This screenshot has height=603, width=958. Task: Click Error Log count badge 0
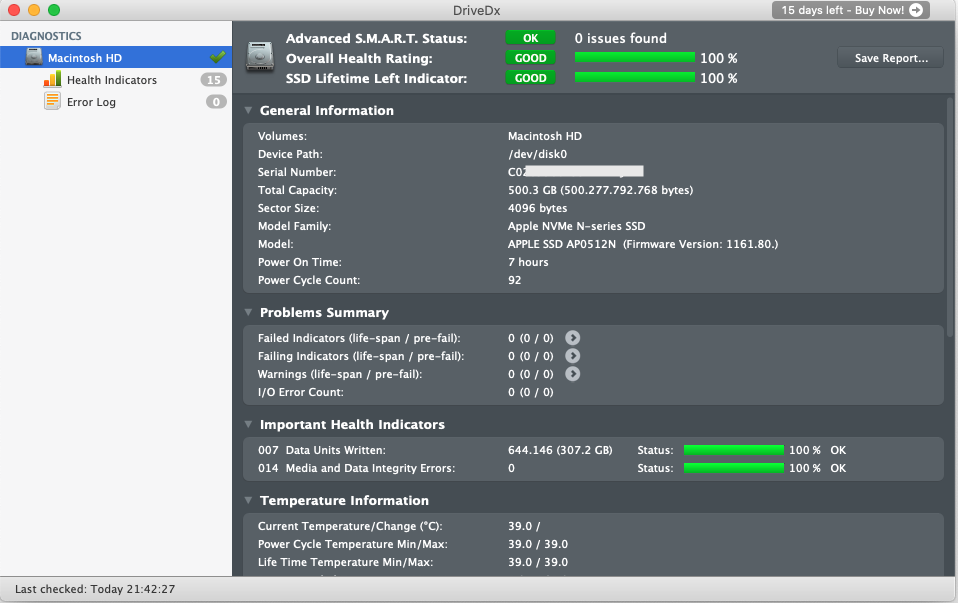coord(216,102)
